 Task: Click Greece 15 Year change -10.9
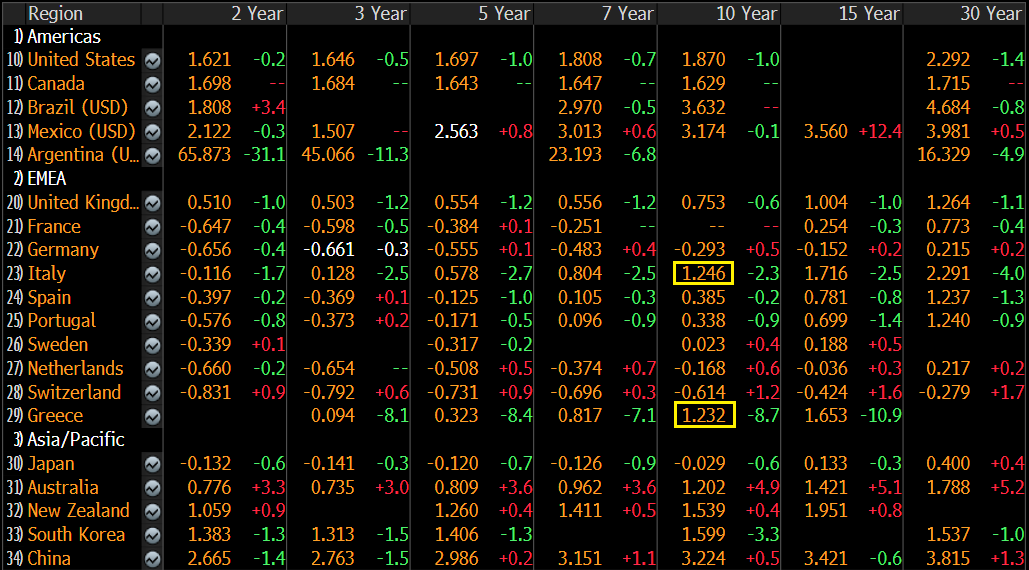point(881,416)
